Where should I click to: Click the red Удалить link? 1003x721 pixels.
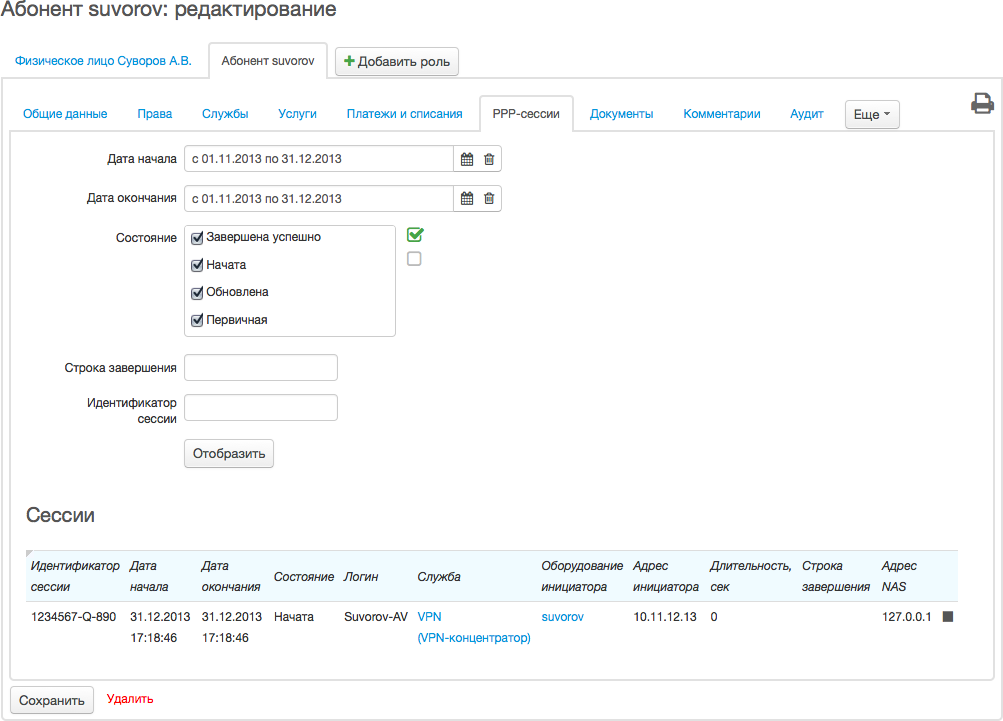(x=130, y=699)
